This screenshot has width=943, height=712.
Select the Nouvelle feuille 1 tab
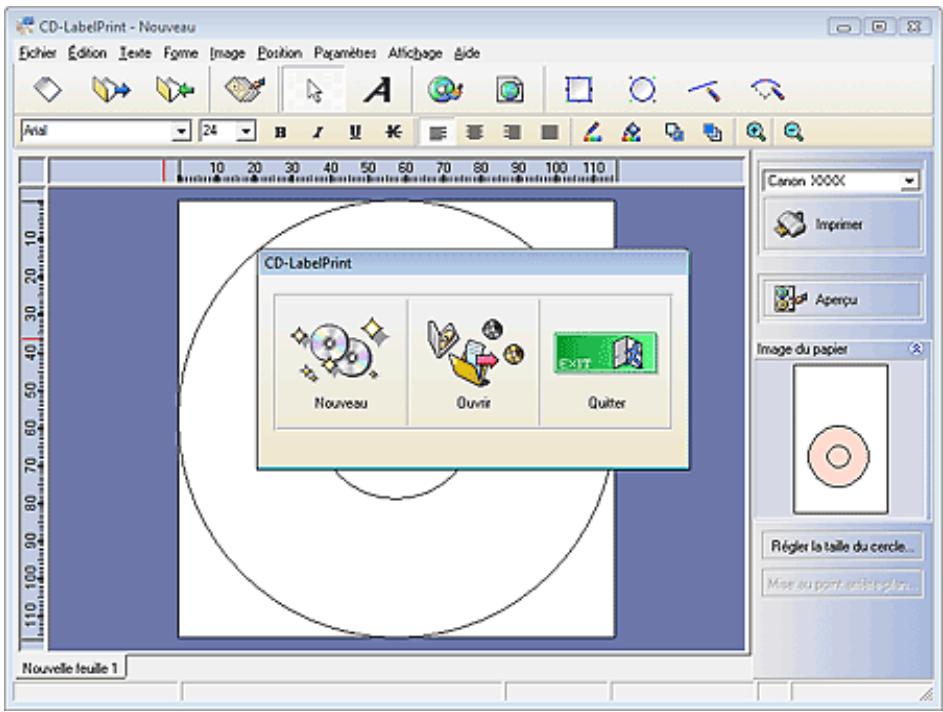(x=70, y=668)
